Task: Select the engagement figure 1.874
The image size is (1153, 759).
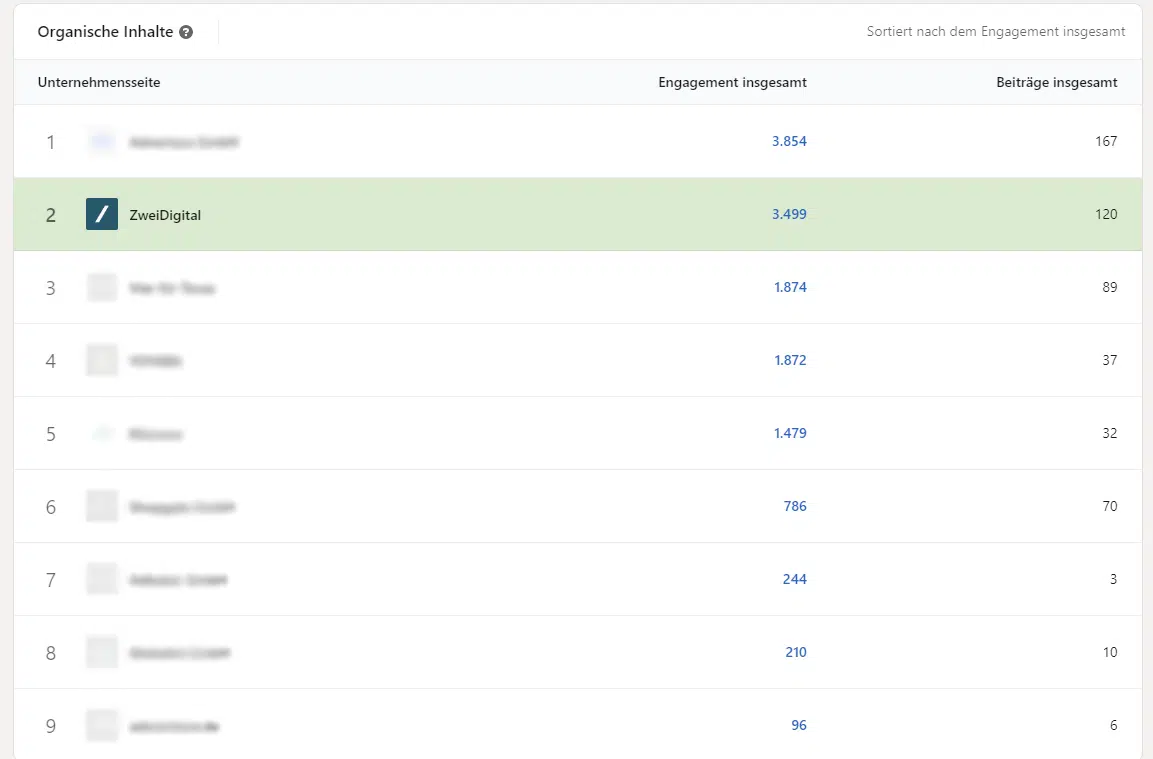Action: coord(788,287)
